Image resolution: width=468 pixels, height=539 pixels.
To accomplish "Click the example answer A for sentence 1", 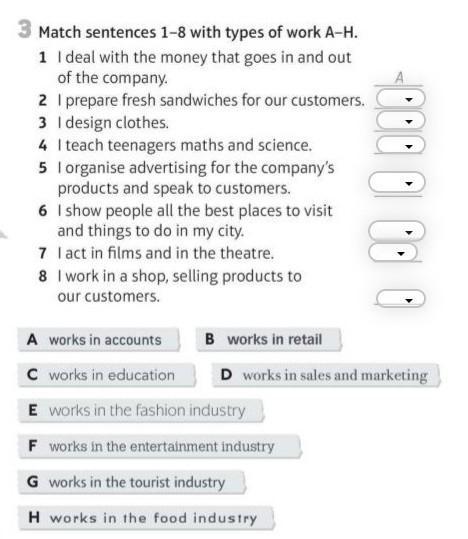I will [399, 78].
